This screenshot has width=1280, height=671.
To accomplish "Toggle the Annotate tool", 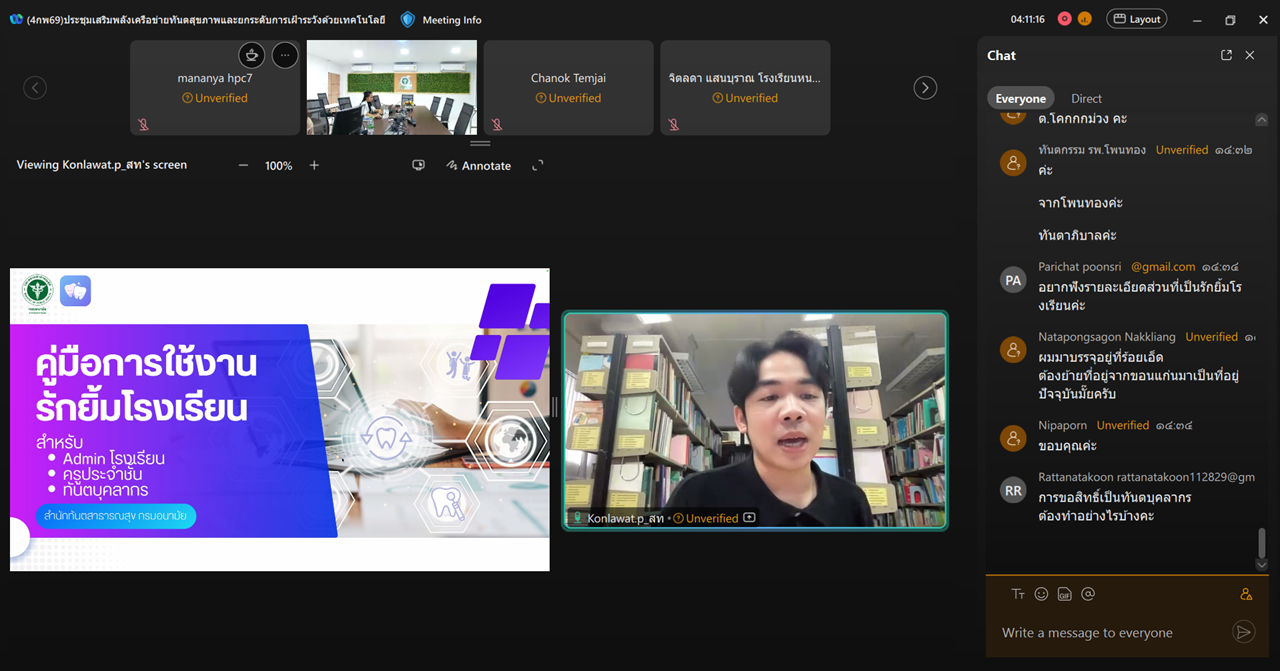I will pos(479,166).
